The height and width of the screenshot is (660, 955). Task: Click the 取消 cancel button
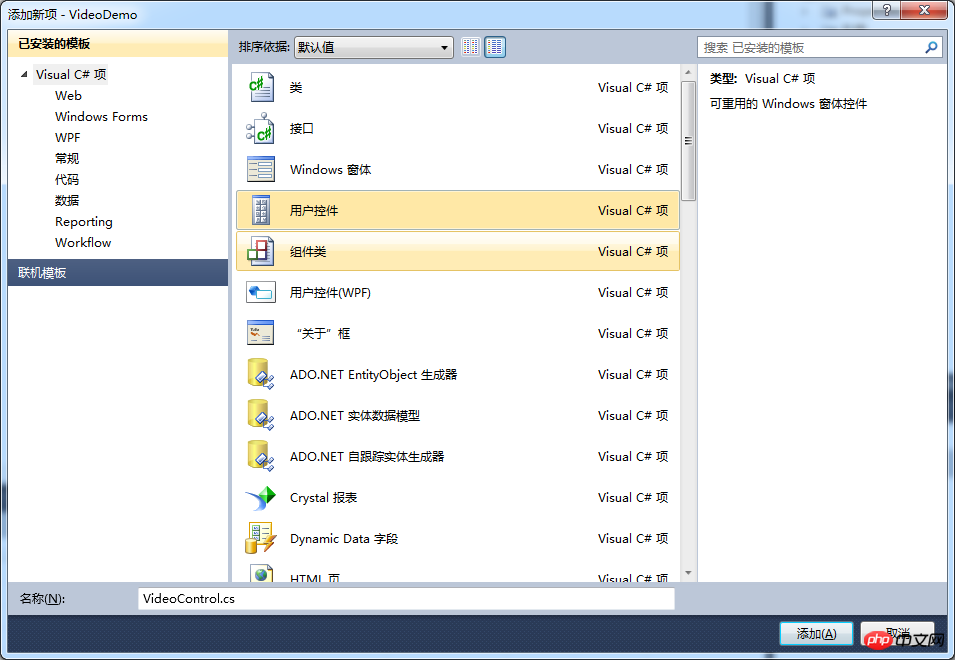897,634
